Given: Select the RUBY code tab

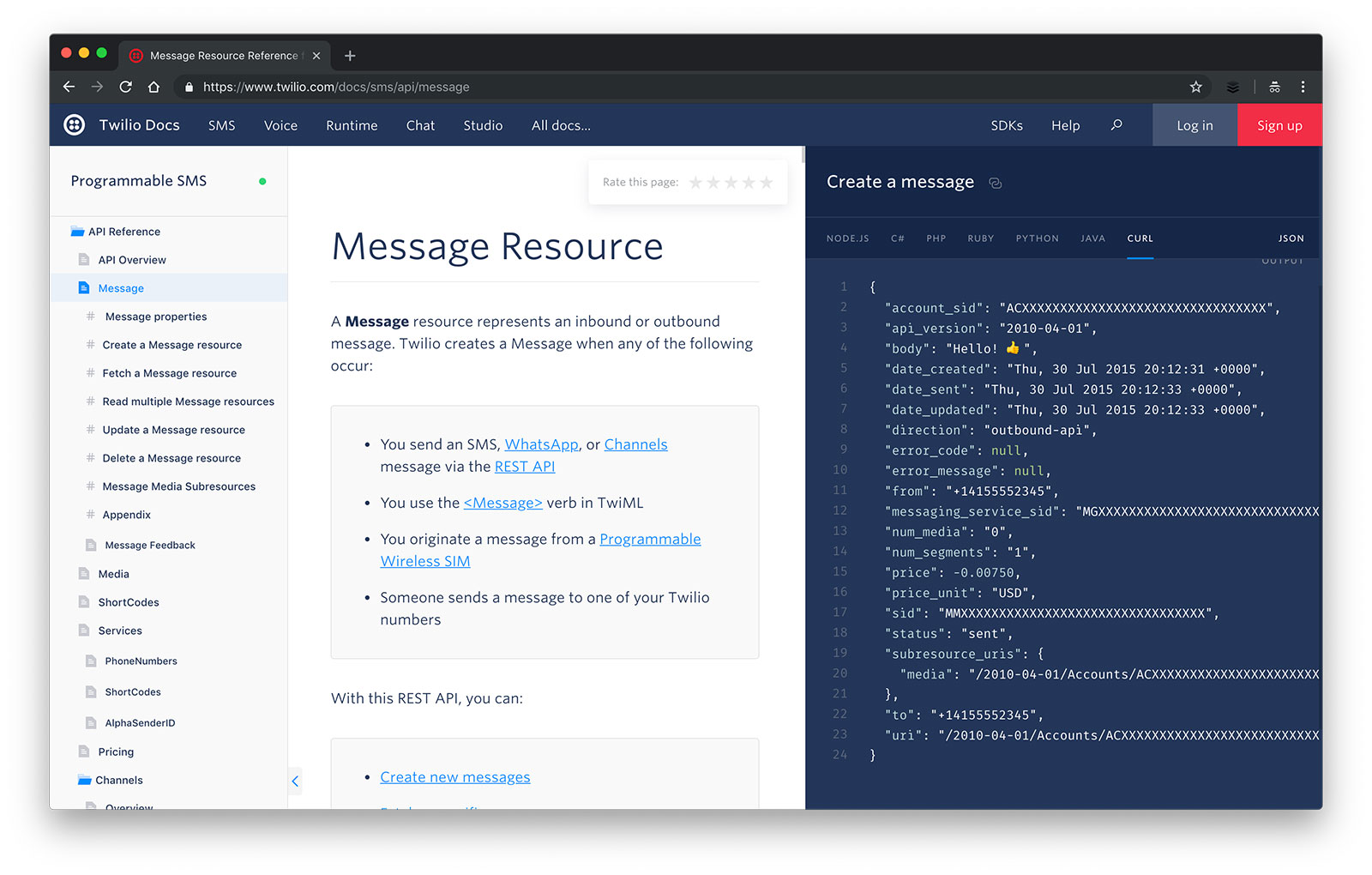Looking at the screenshot, I should (981, 238).
